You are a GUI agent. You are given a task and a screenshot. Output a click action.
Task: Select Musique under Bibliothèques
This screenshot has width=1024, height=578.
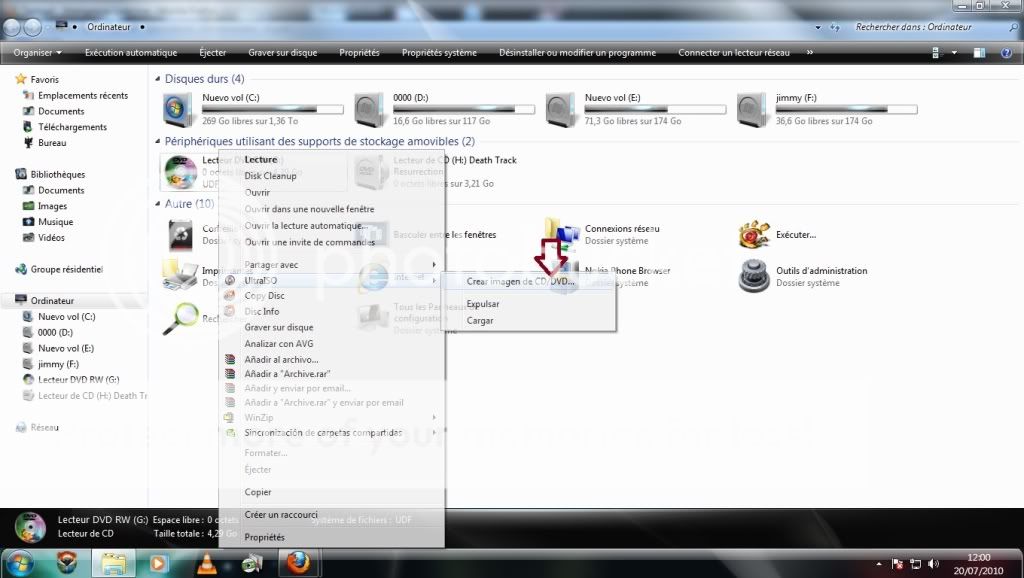56,221
